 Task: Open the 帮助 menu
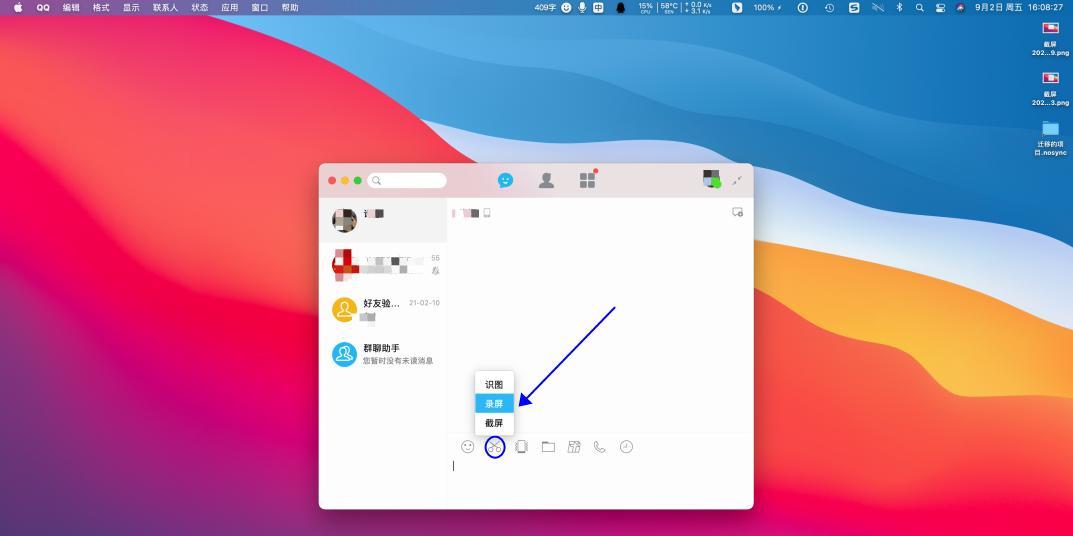click(290, 8)
